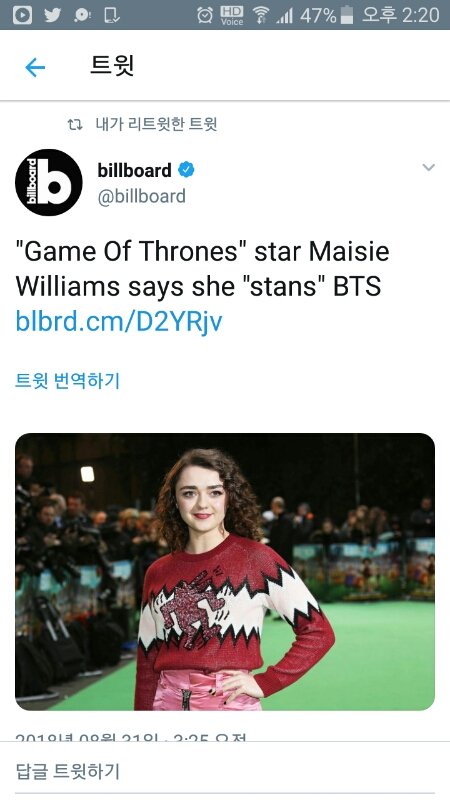
Task: Click 트윗 번역하기 to translate tweet
Action: 67,381
